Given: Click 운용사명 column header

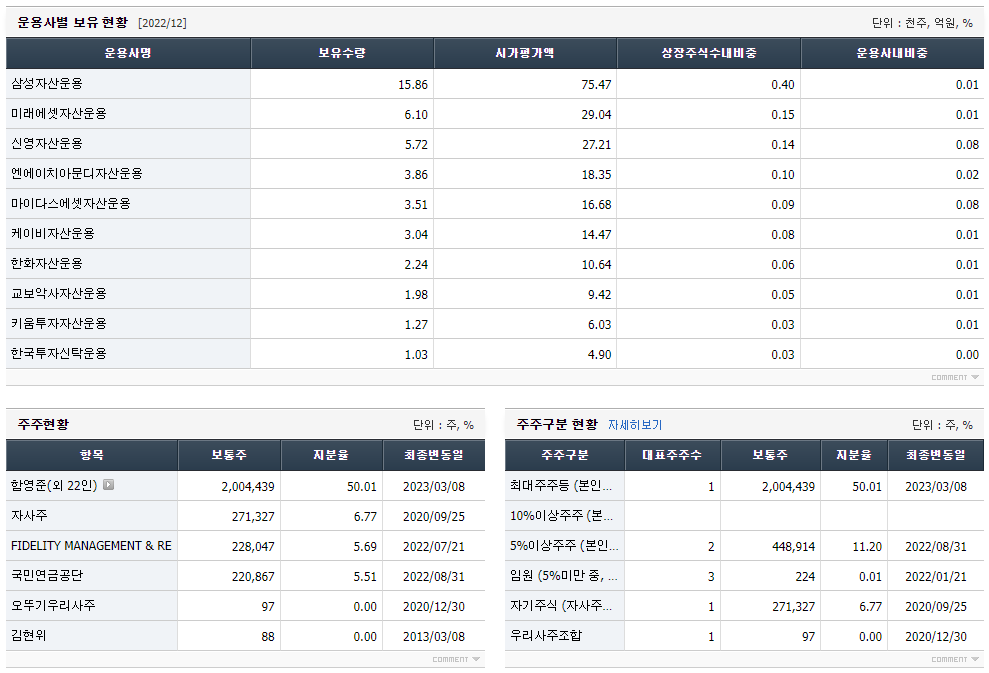Looking at the screenshot, I should pos(128,53).
